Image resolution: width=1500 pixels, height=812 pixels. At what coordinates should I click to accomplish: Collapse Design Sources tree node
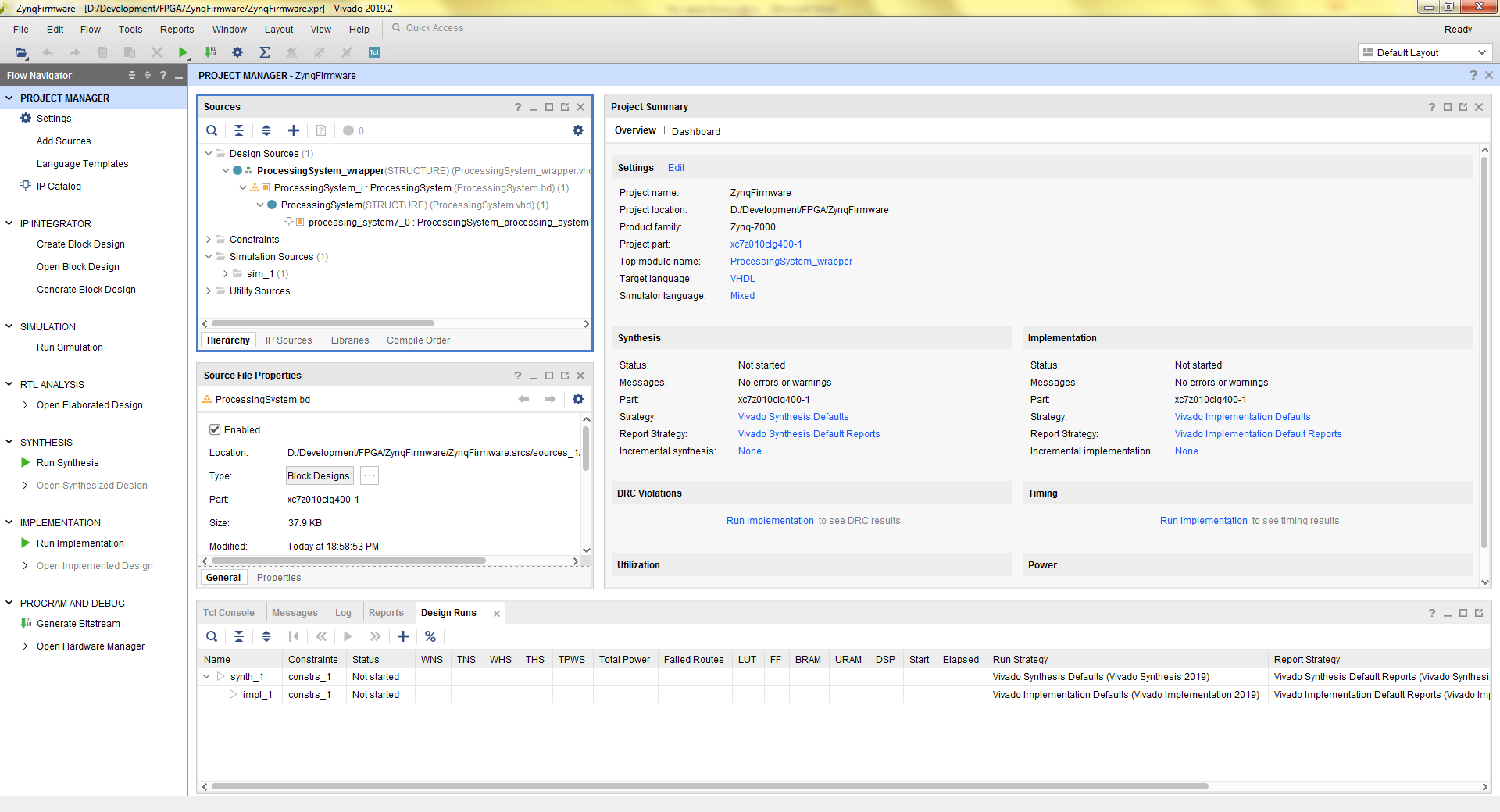tap(209, 153)
